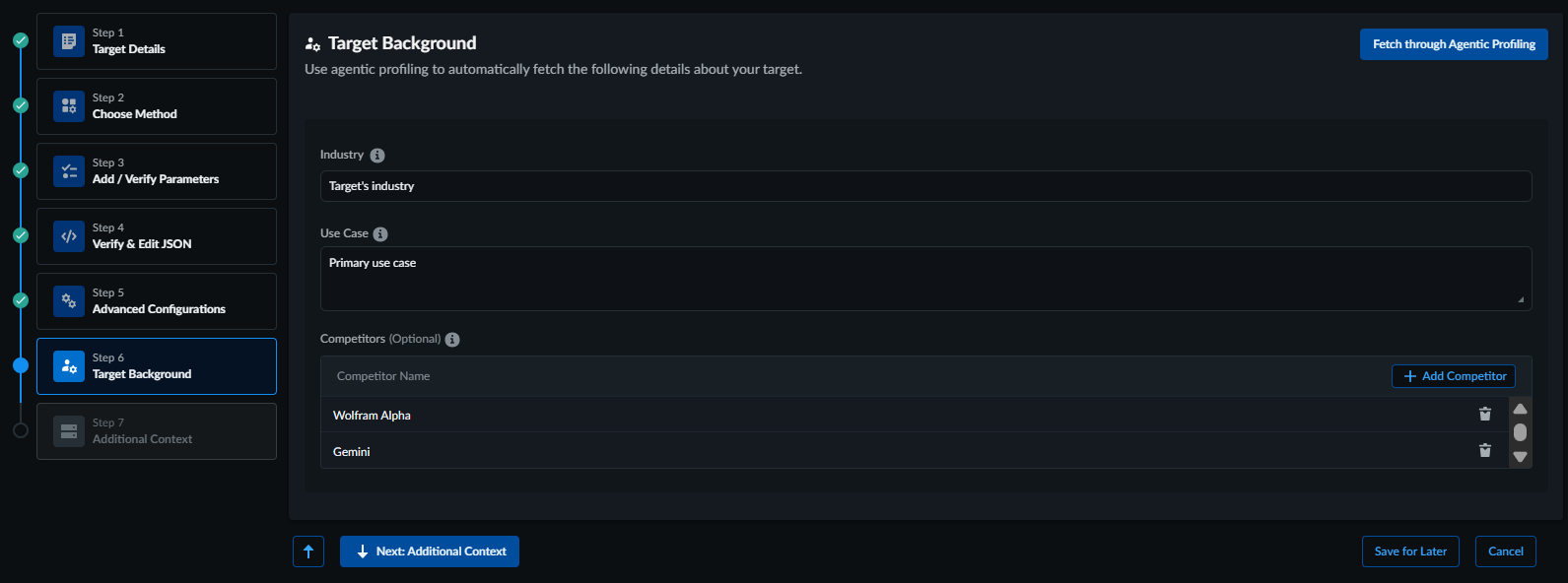Click the Step 5 gears icon
Viewport: 1568px width, 583px height.
coord(69,301)
